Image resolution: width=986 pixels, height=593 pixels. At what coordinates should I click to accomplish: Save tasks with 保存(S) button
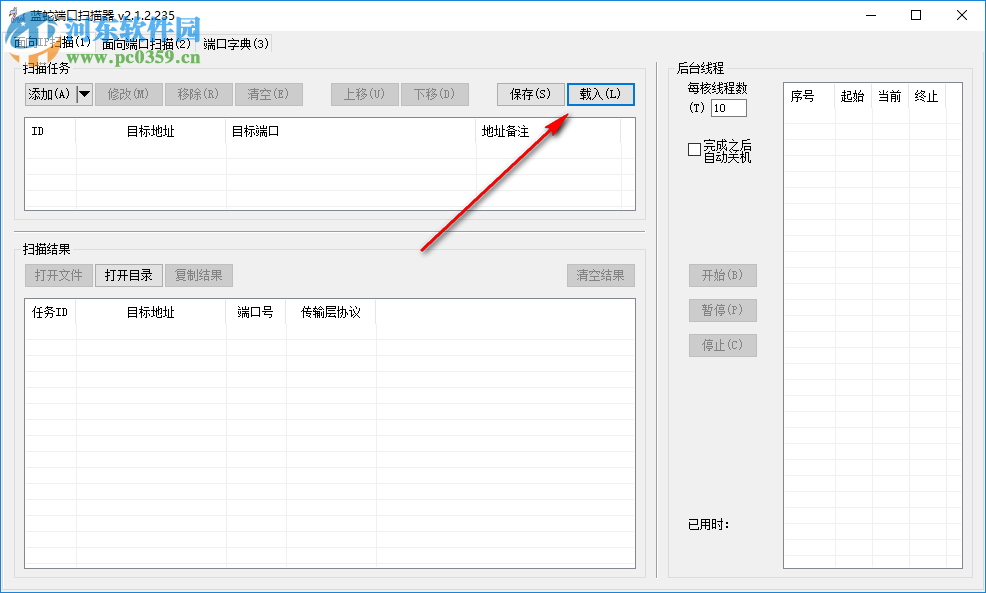(x=530, y=94)
